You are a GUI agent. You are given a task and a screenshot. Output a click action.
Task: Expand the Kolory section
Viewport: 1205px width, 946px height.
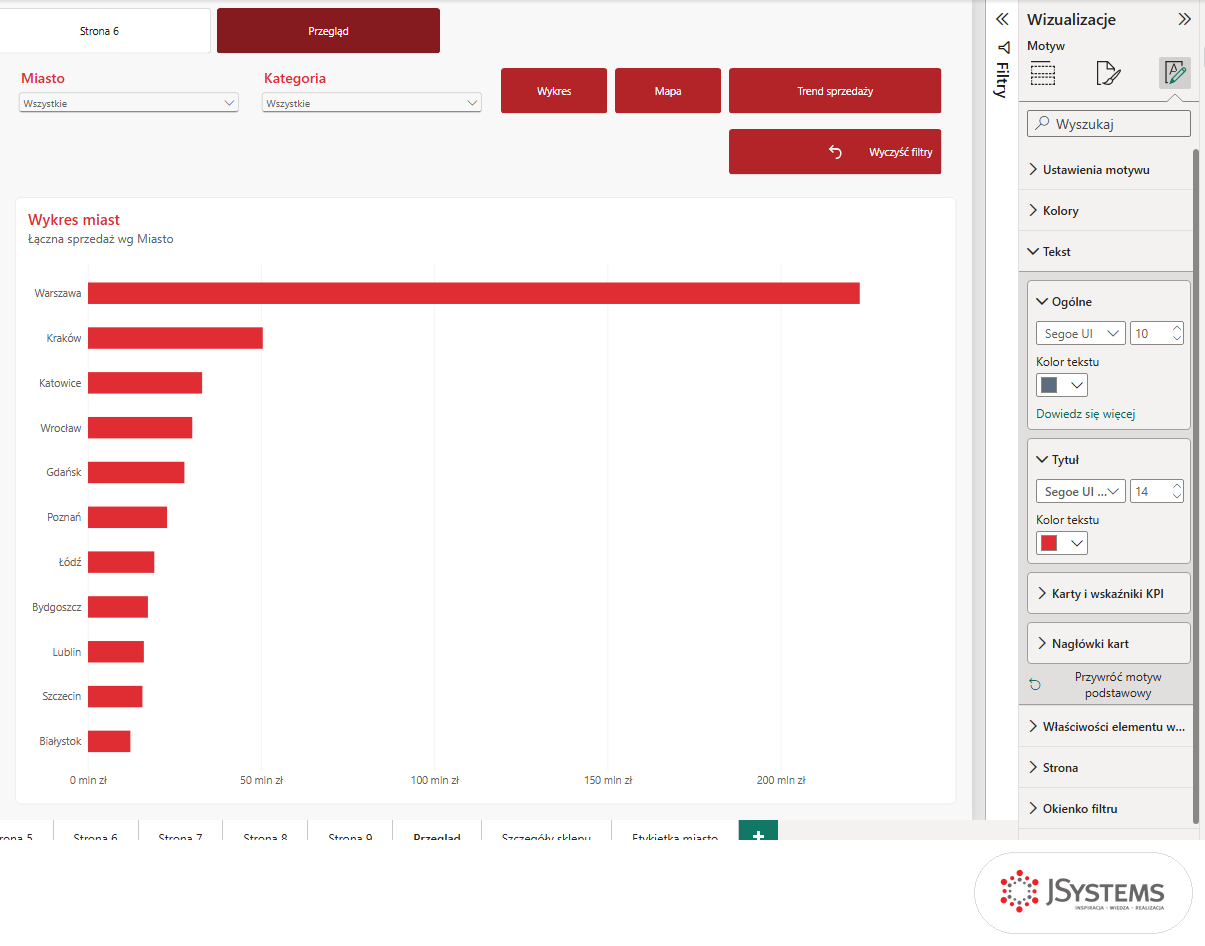coord(1105,211)
